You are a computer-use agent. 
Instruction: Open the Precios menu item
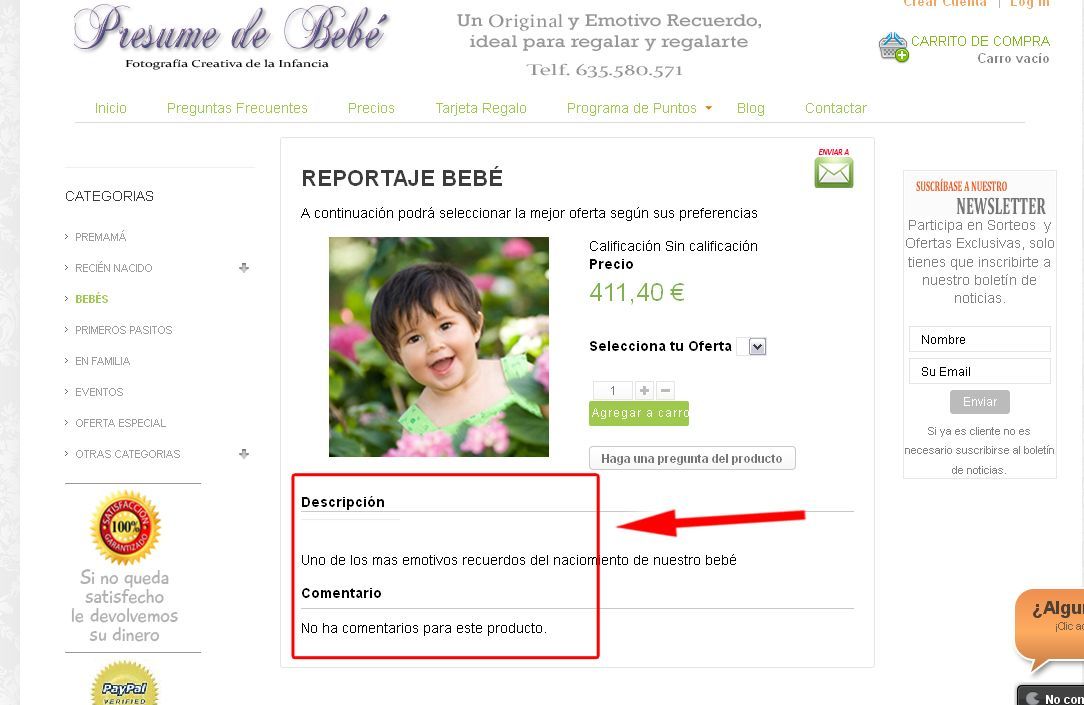point(371,108)
